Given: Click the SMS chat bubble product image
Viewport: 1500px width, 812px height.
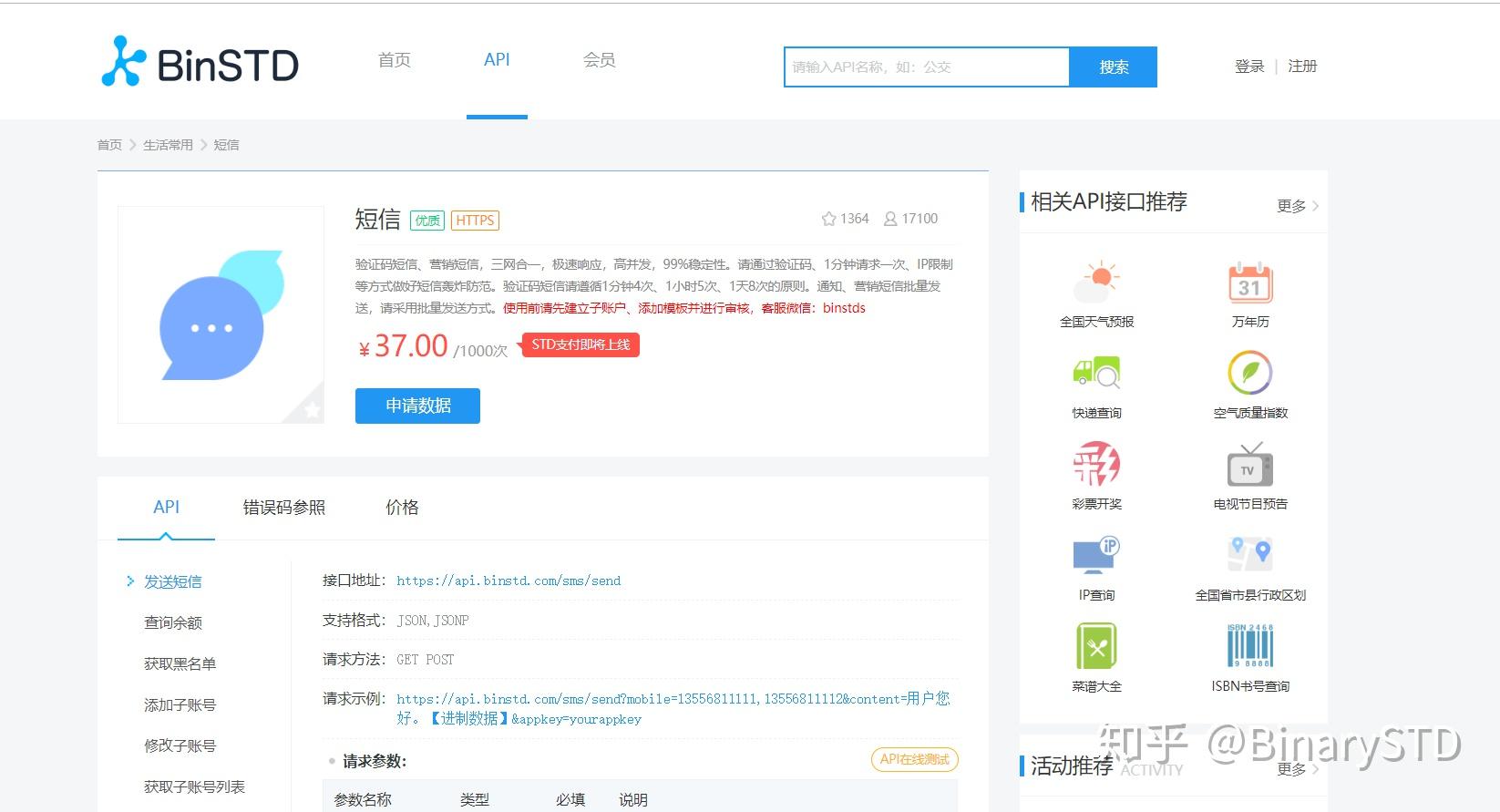Looking at the screenshot, I should [221, 314].
